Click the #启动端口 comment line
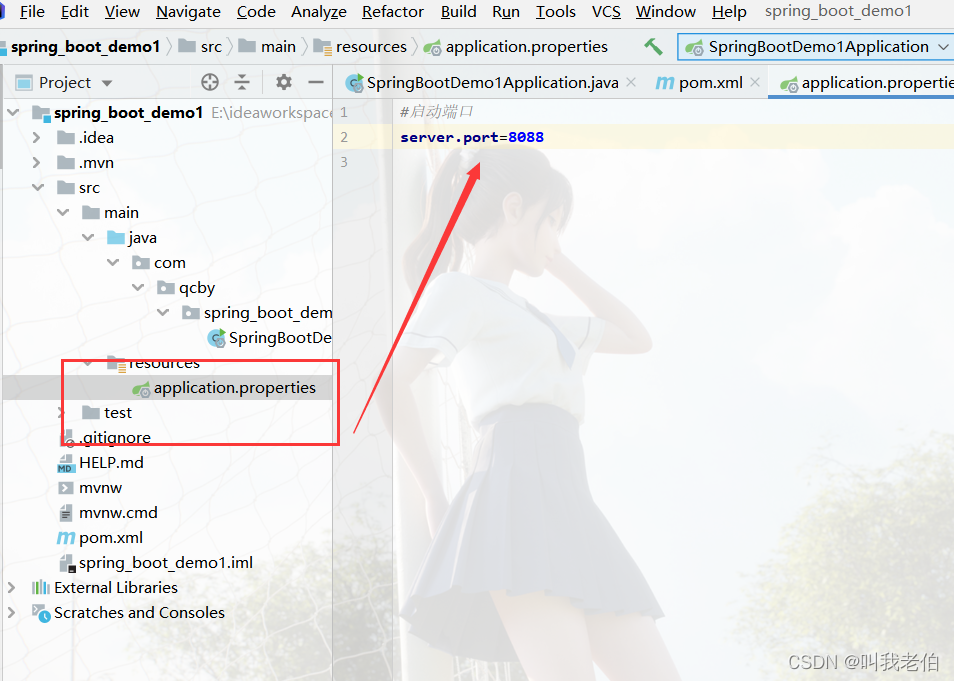The image size is (954, 681). [436, 112]
